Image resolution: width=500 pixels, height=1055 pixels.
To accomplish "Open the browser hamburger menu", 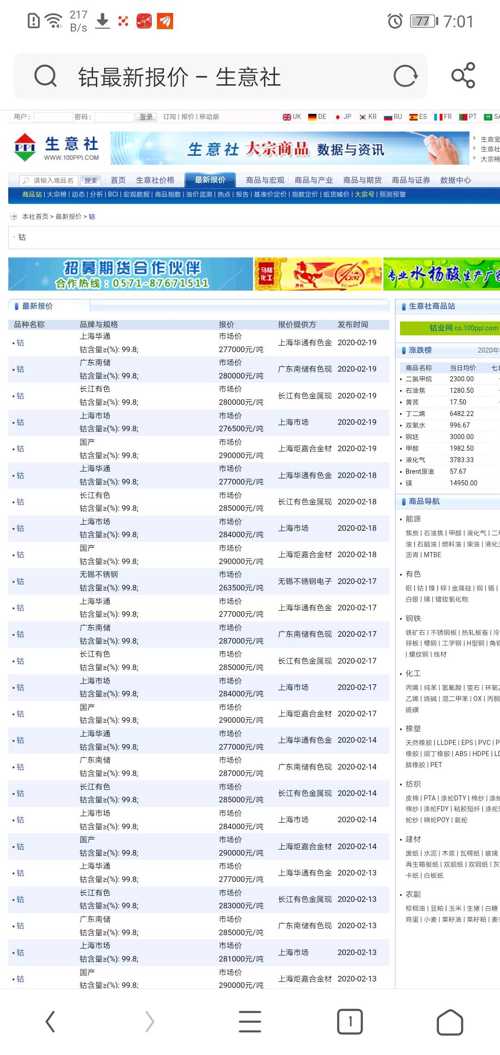I will [x=250, y=1021].
